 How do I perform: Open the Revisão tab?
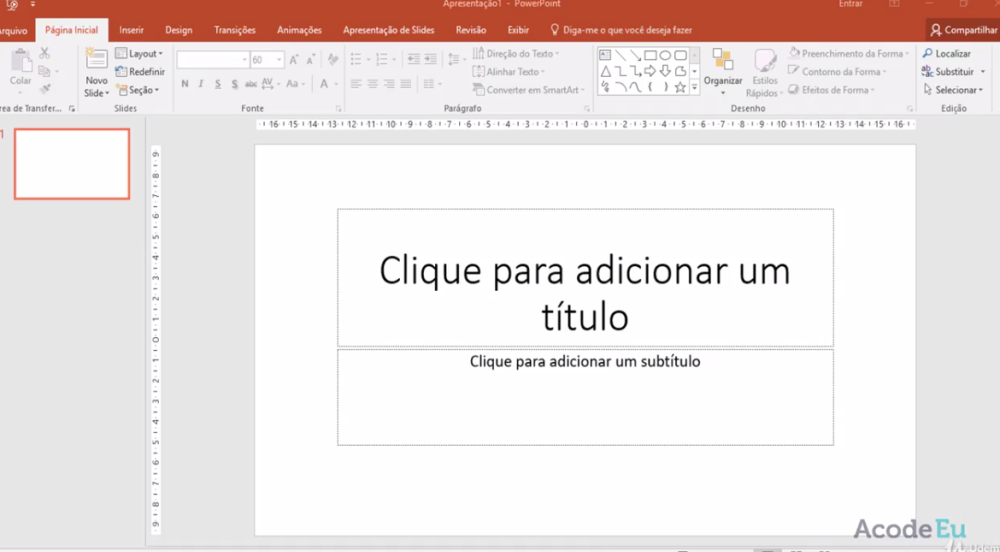click(471, 30)
